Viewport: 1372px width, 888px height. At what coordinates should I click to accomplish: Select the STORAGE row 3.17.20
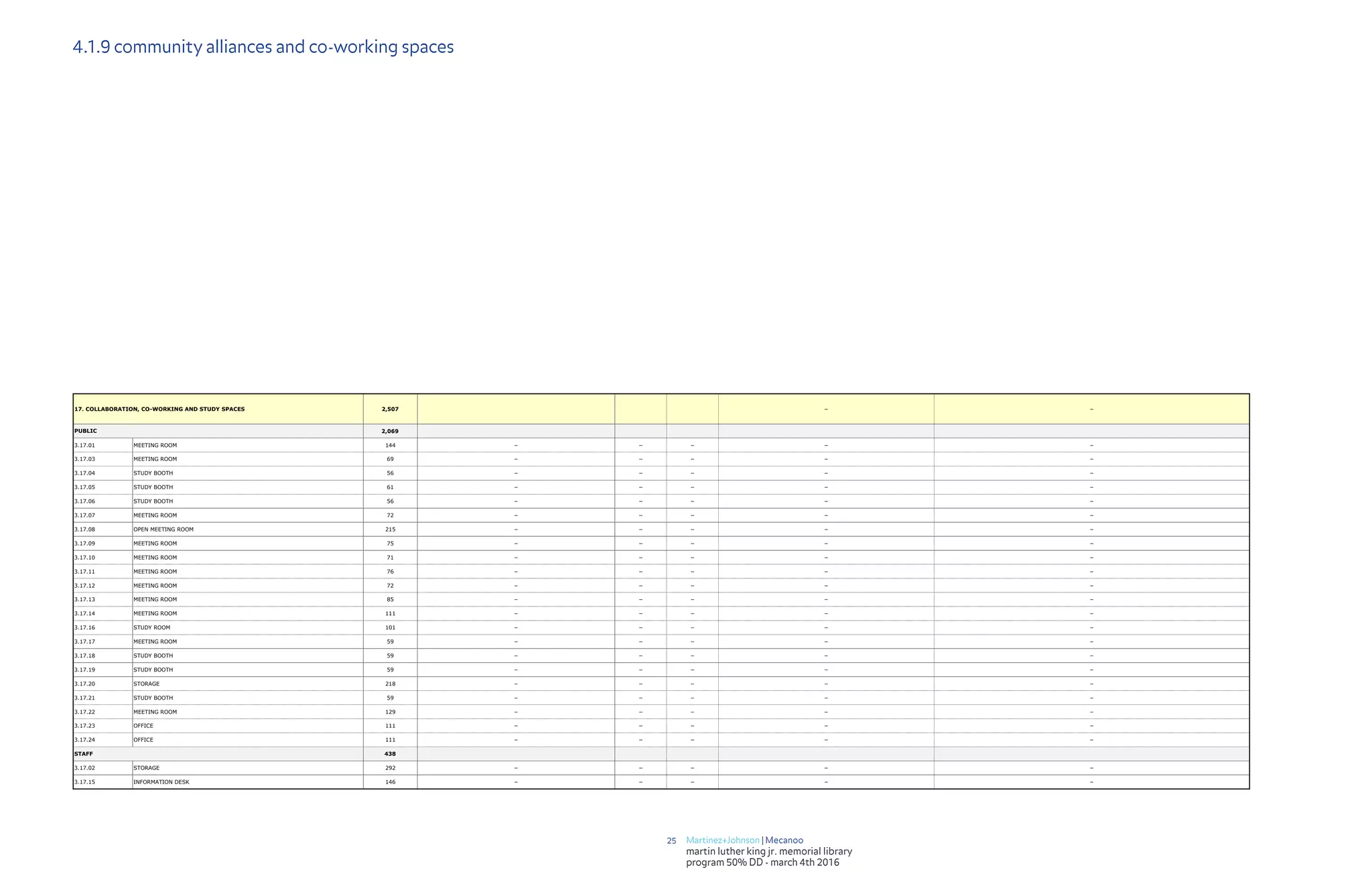coord(147,684)
